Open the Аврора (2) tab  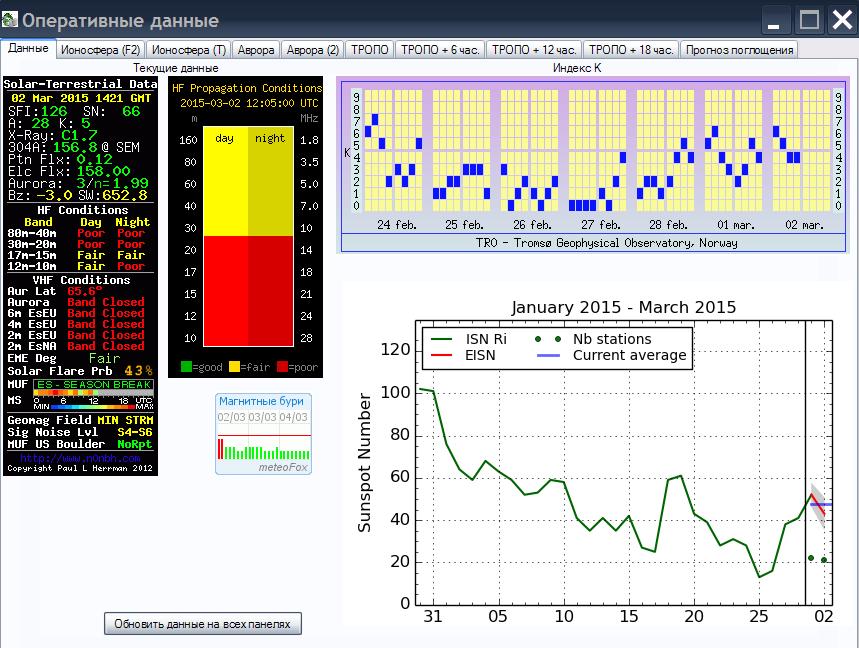[x=313, y=50]
